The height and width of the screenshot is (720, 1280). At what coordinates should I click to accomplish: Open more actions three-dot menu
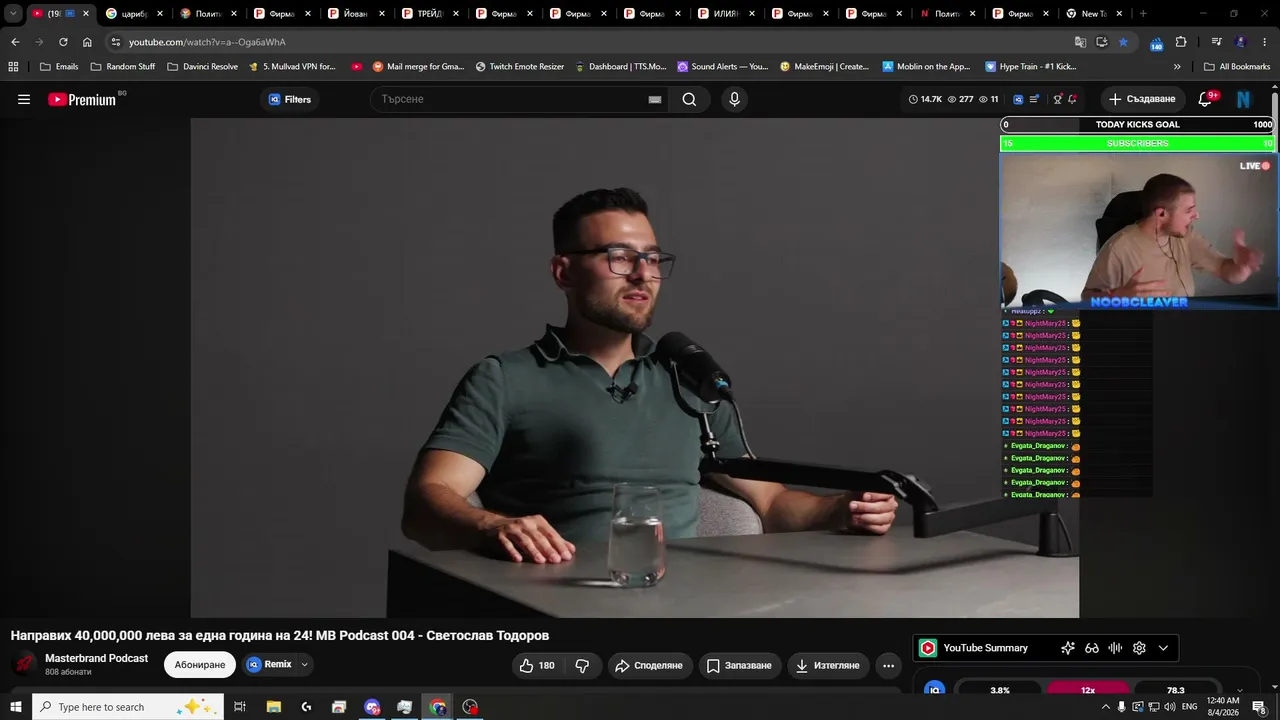pos(888,665)
